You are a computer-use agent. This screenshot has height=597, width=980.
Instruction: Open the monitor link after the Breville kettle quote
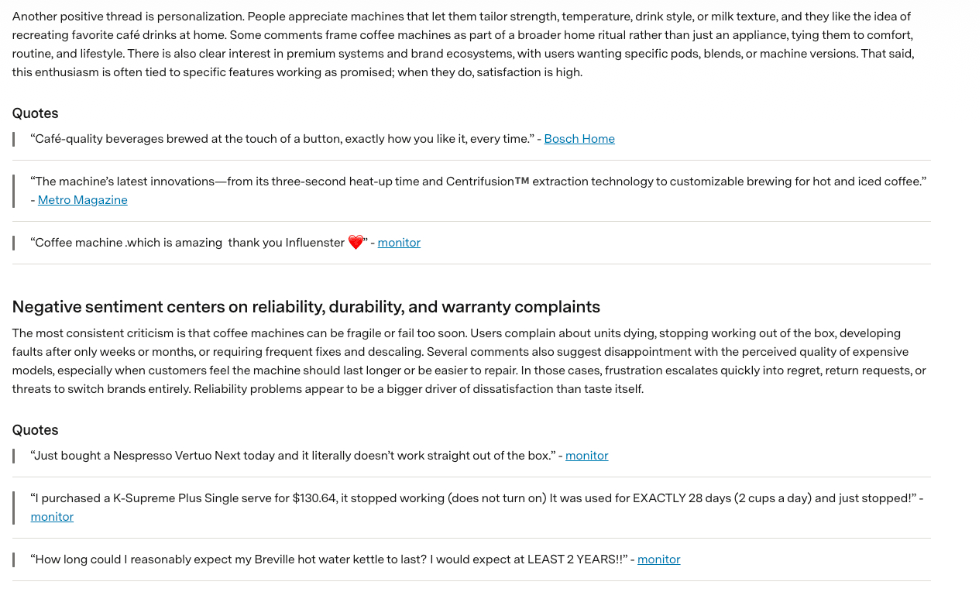[x=659, y=559]
